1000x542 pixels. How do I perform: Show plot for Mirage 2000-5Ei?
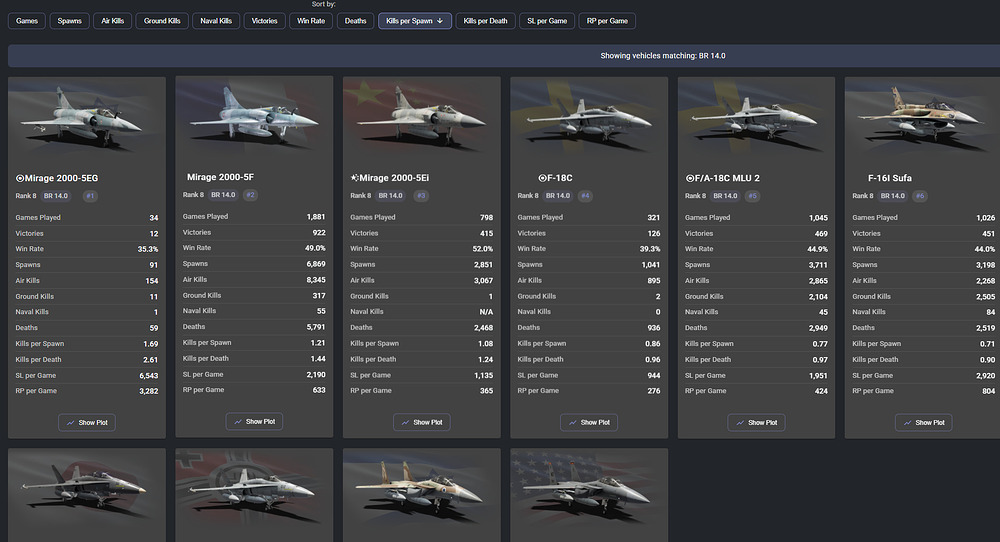pos(422,423)
